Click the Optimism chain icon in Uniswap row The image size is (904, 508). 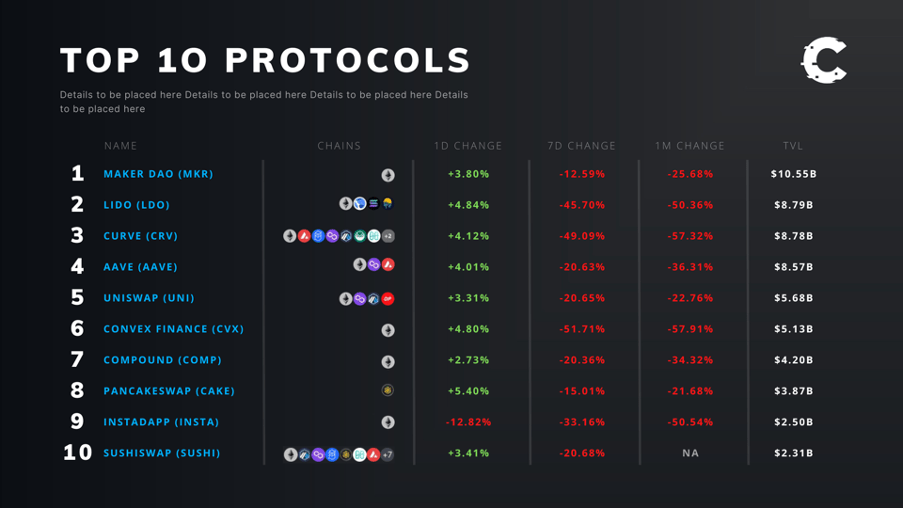[x=388, y=298]
